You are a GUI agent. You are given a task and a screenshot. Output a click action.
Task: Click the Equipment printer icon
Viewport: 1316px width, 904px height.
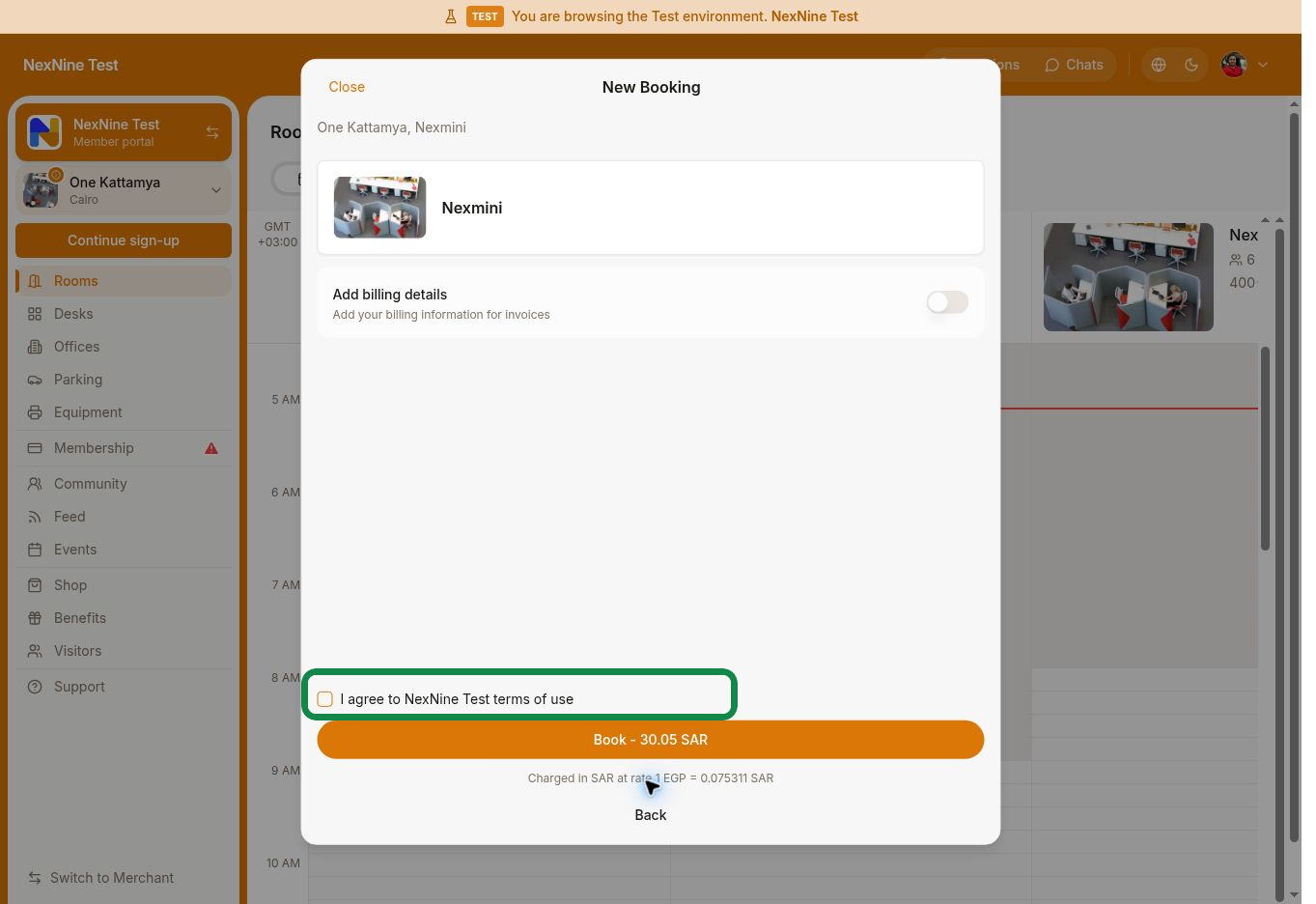click(x=35, y=412)
